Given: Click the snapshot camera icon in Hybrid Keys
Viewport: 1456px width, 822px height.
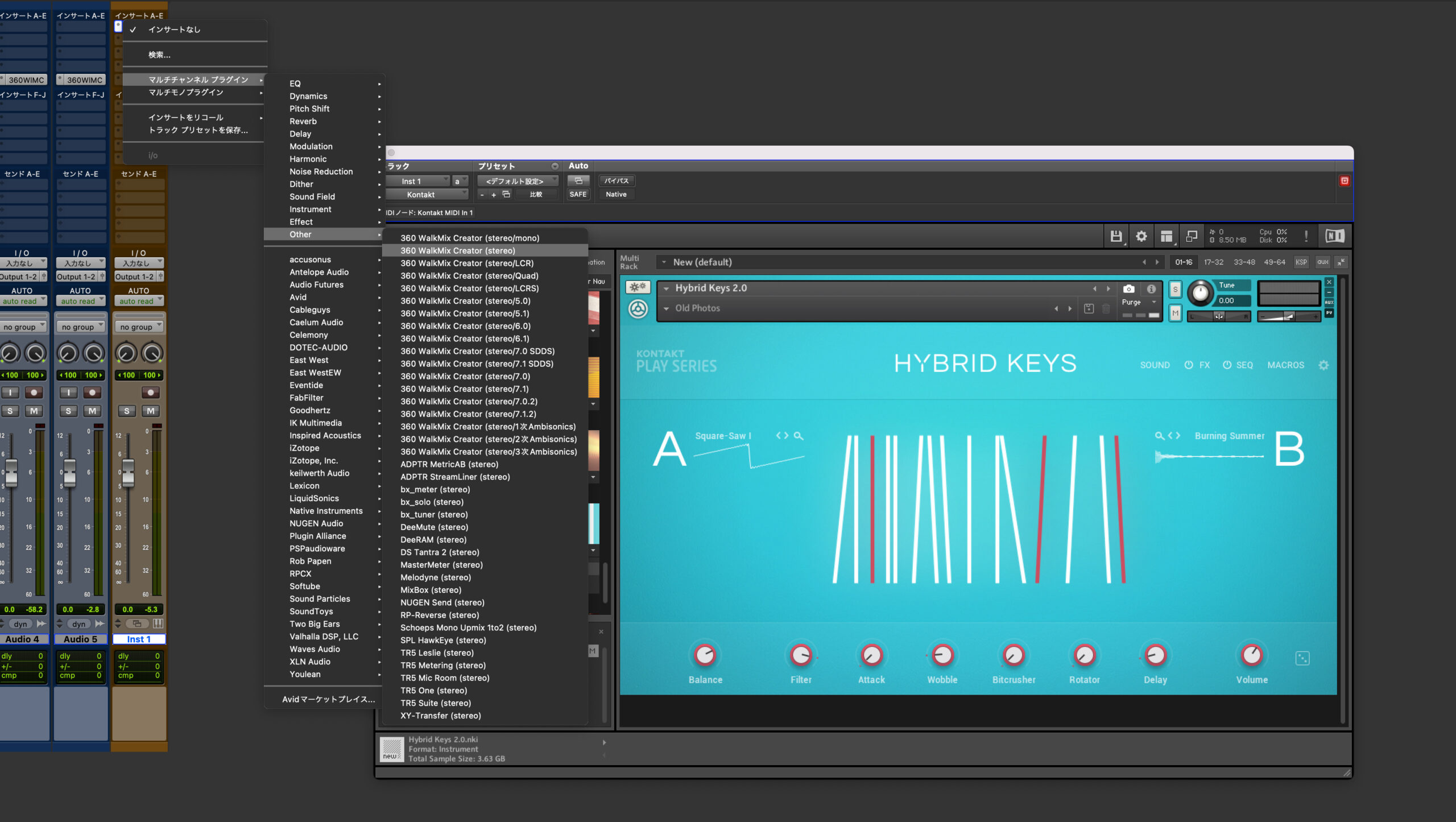Looking at the screenshot, I should pos(1128,289).
